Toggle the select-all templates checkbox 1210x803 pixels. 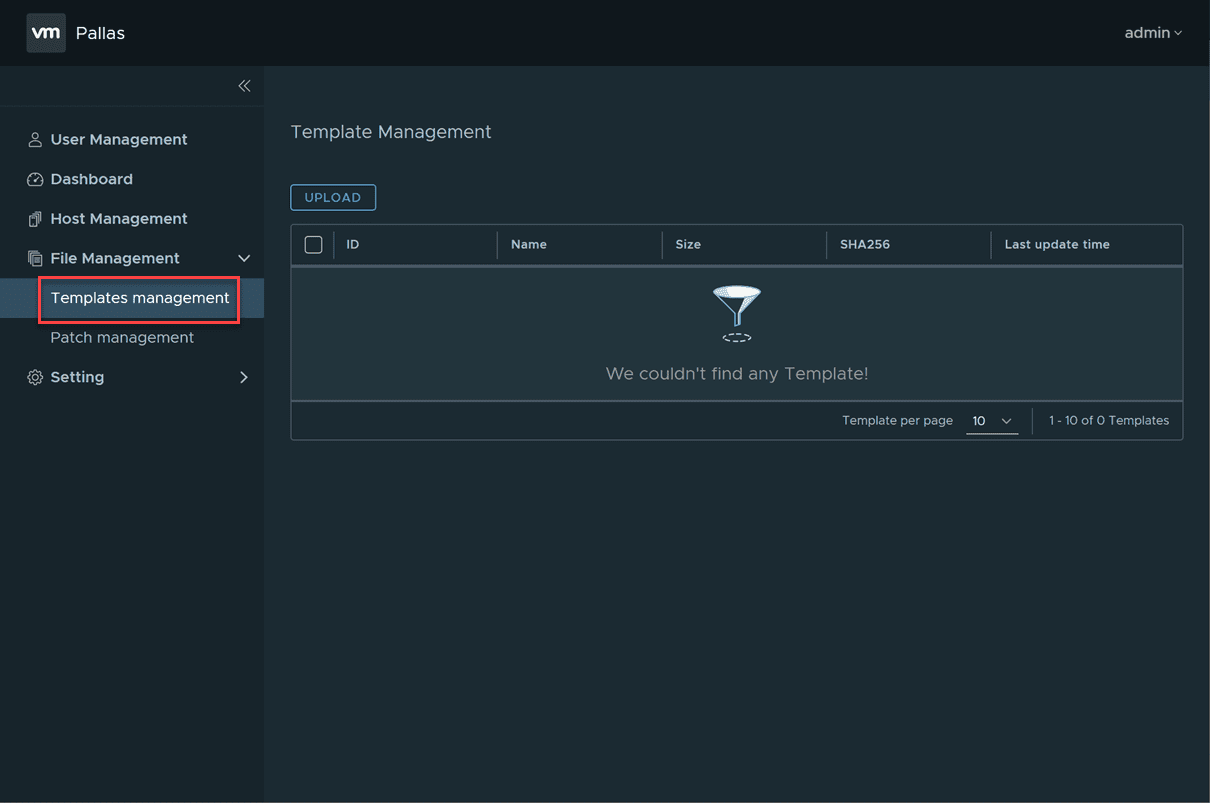coord(313,245)
